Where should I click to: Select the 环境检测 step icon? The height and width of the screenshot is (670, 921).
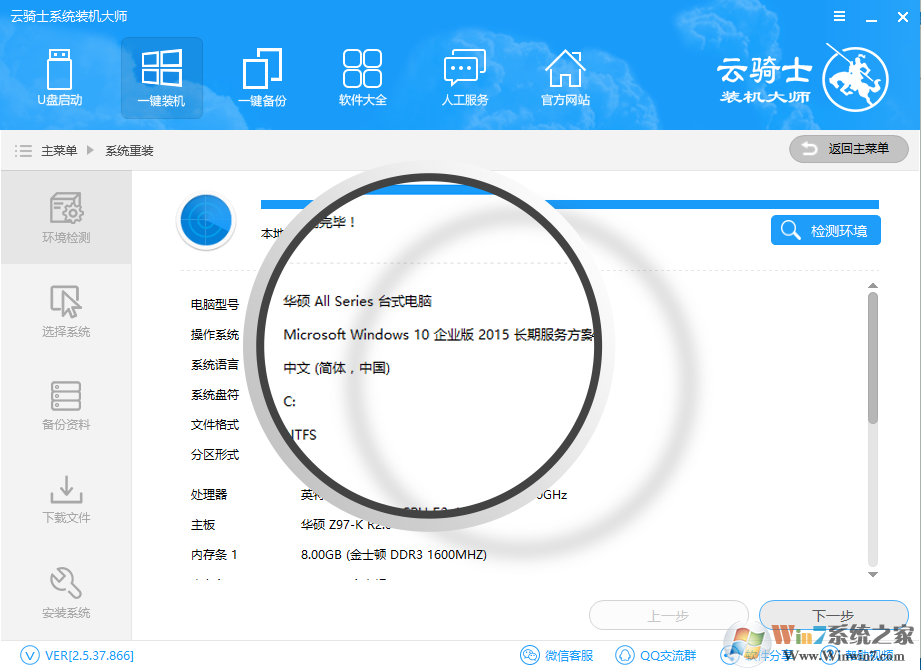[65, 218]
